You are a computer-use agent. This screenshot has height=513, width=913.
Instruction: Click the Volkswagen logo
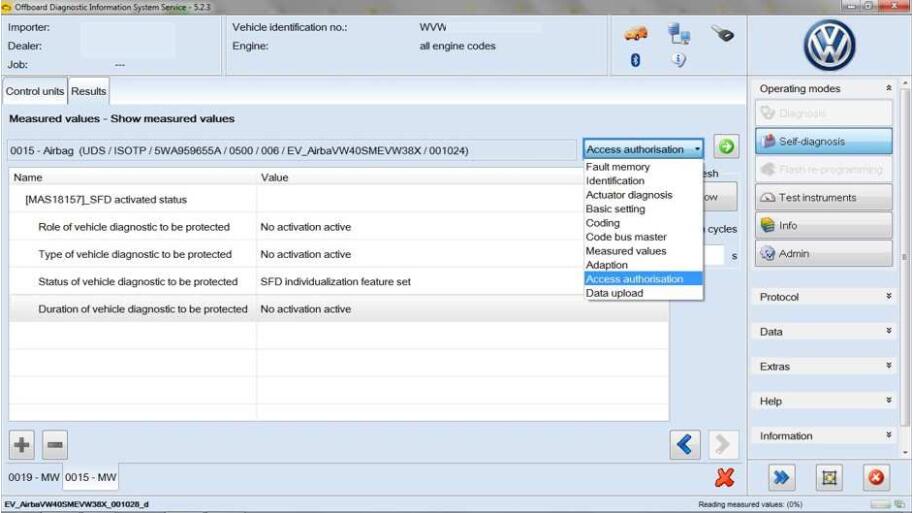[829, 45]
